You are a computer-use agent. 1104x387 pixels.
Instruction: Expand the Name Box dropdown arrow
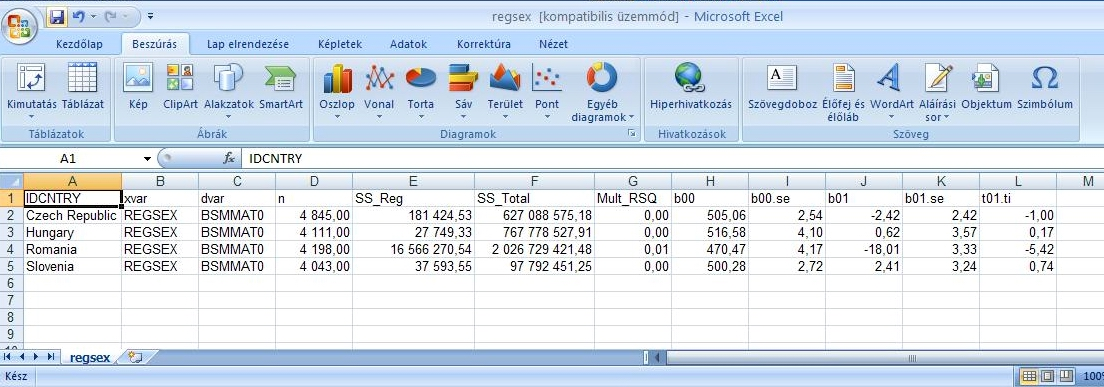[147, 159]
